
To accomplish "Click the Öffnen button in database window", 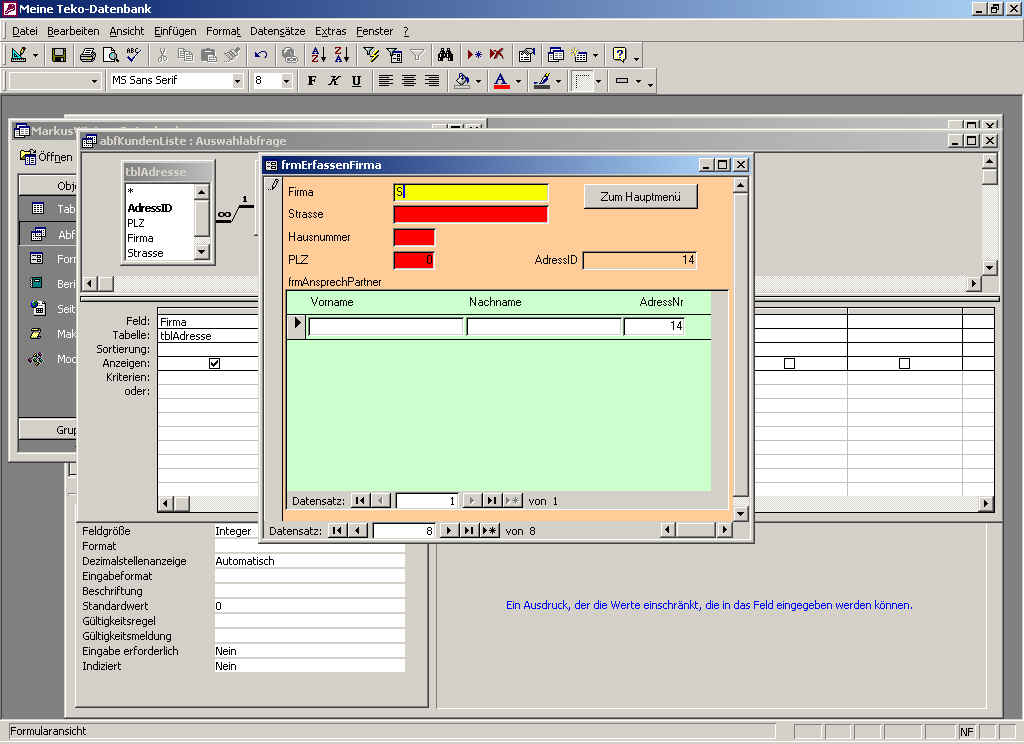I will (46, 157).
